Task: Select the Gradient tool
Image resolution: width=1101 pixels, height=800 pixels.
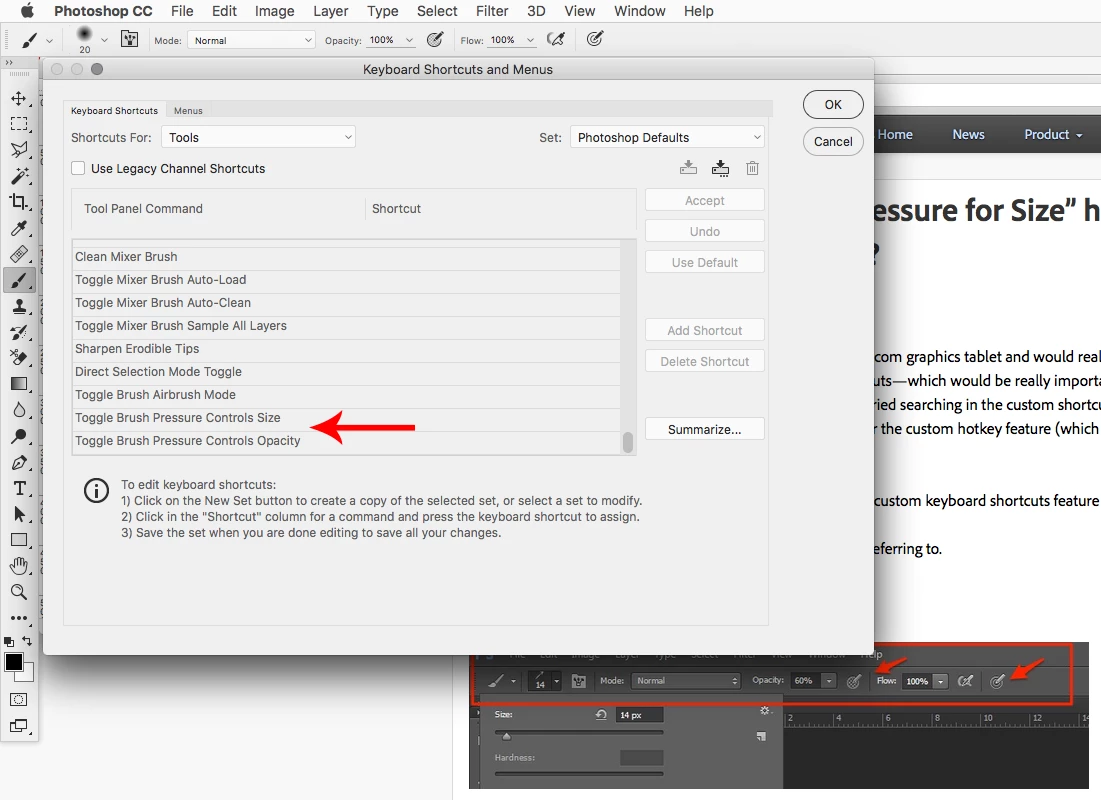Action: coord(19,383)
